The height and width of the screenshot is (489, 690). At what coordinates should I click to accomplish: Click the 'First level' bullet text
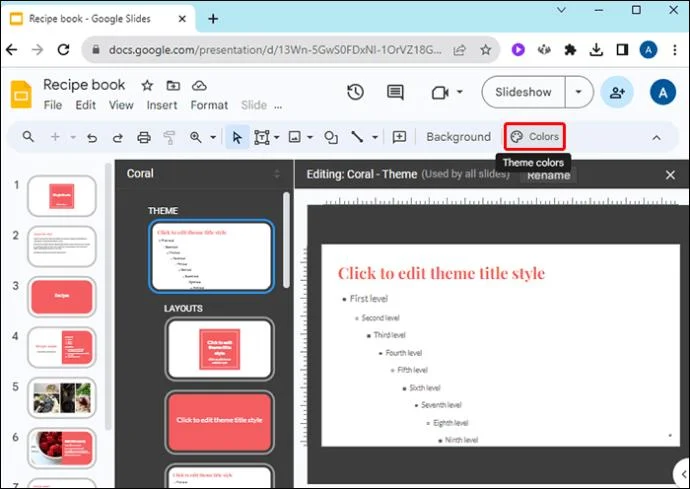point(369,298)
